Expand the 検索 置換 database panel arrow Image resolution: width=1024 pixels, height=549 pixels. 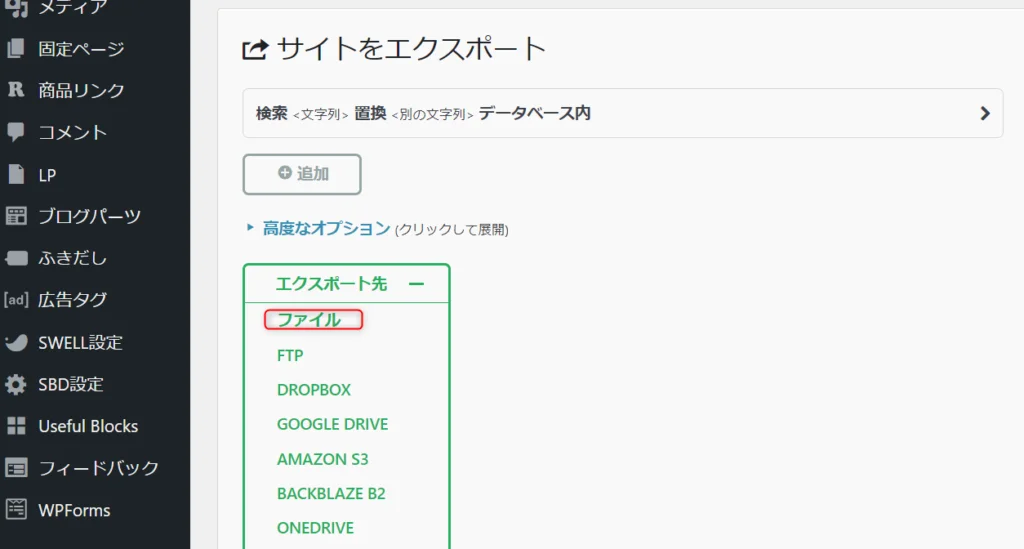coord(985,114)
